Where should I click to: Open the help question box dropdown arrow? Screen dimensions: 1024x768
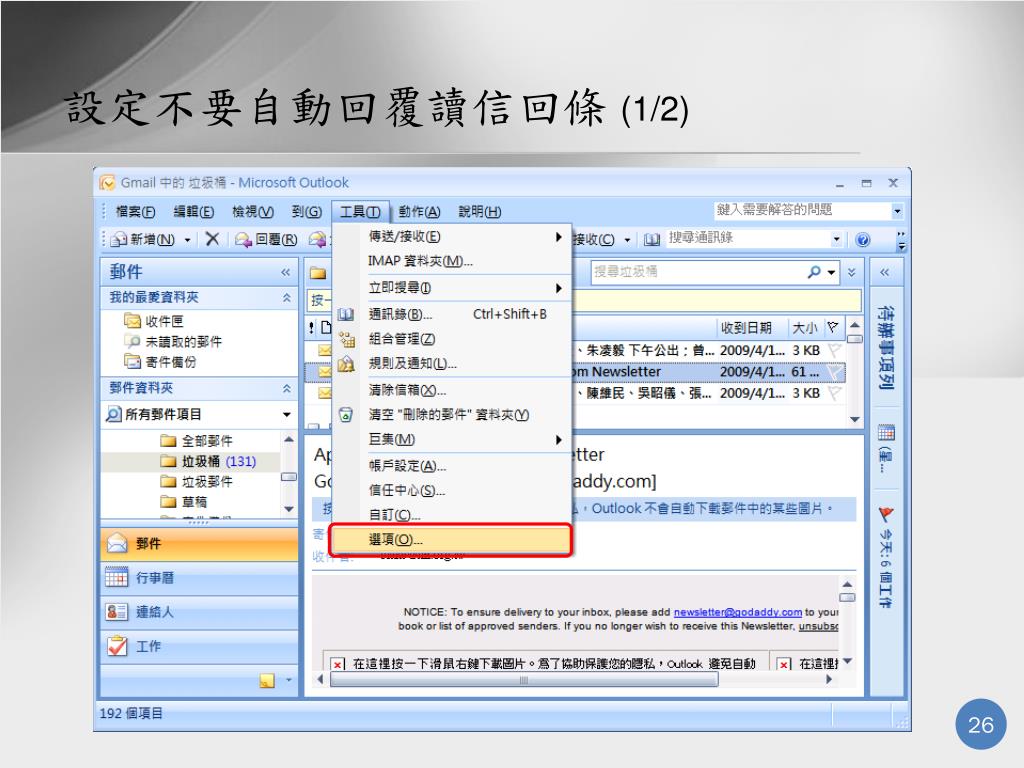pyautogui.click(x=897, y=211)
